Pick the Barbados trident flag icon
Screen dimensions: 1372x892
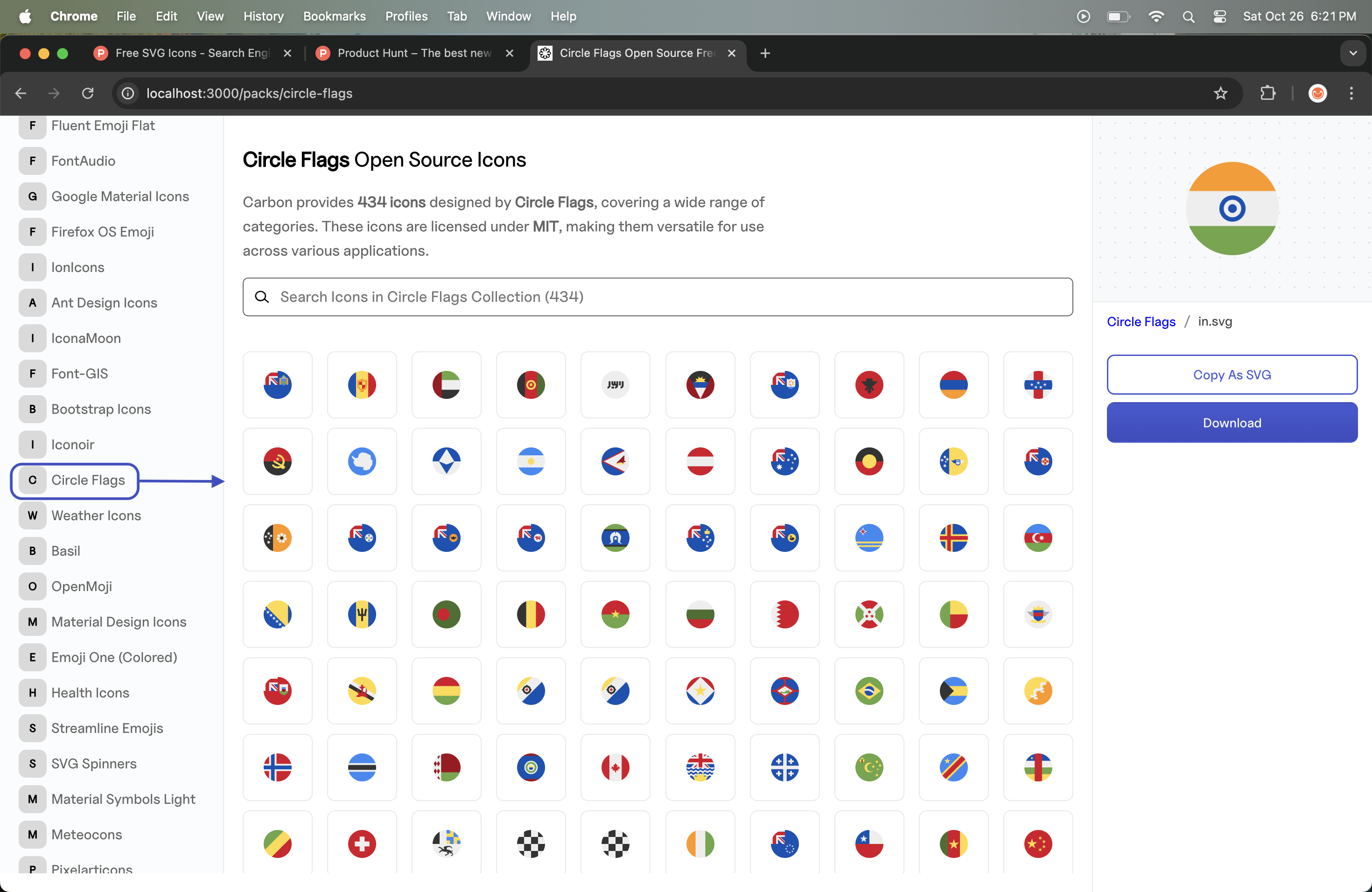pos(362,614)
